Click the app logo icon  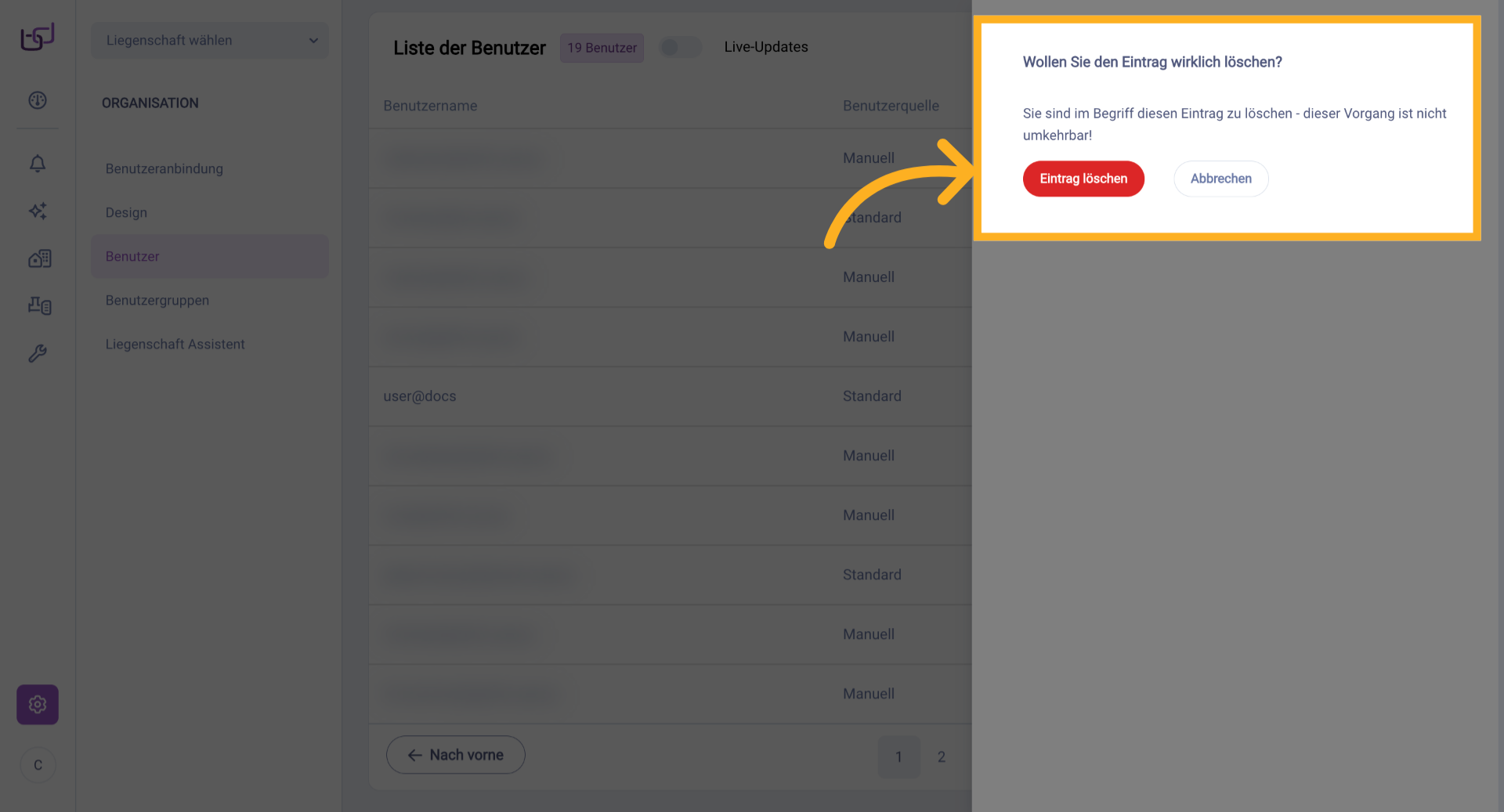point(38,37)
